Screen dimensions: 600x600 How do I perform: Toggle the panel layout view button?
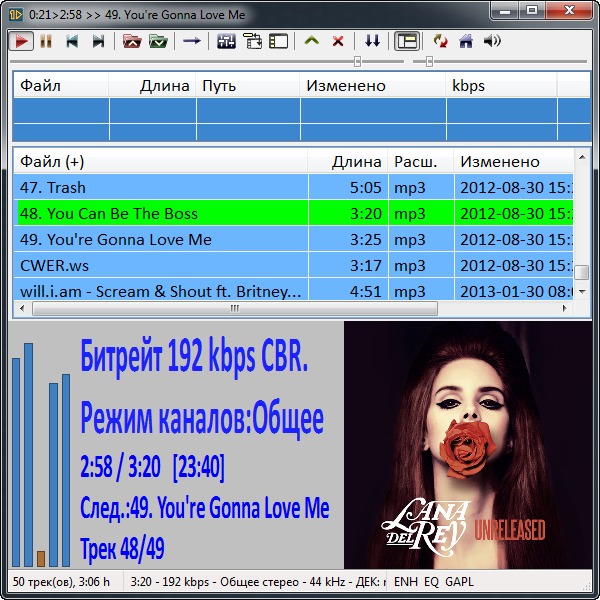tap(406, 41)
